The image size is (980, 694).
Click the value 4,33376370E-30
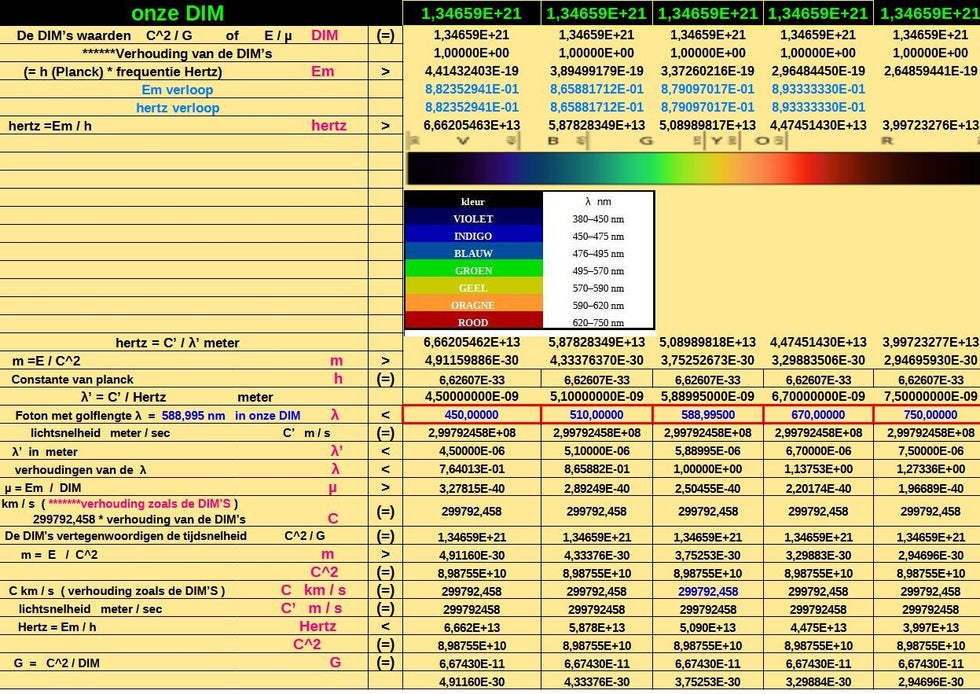click(x=596, y=360)
